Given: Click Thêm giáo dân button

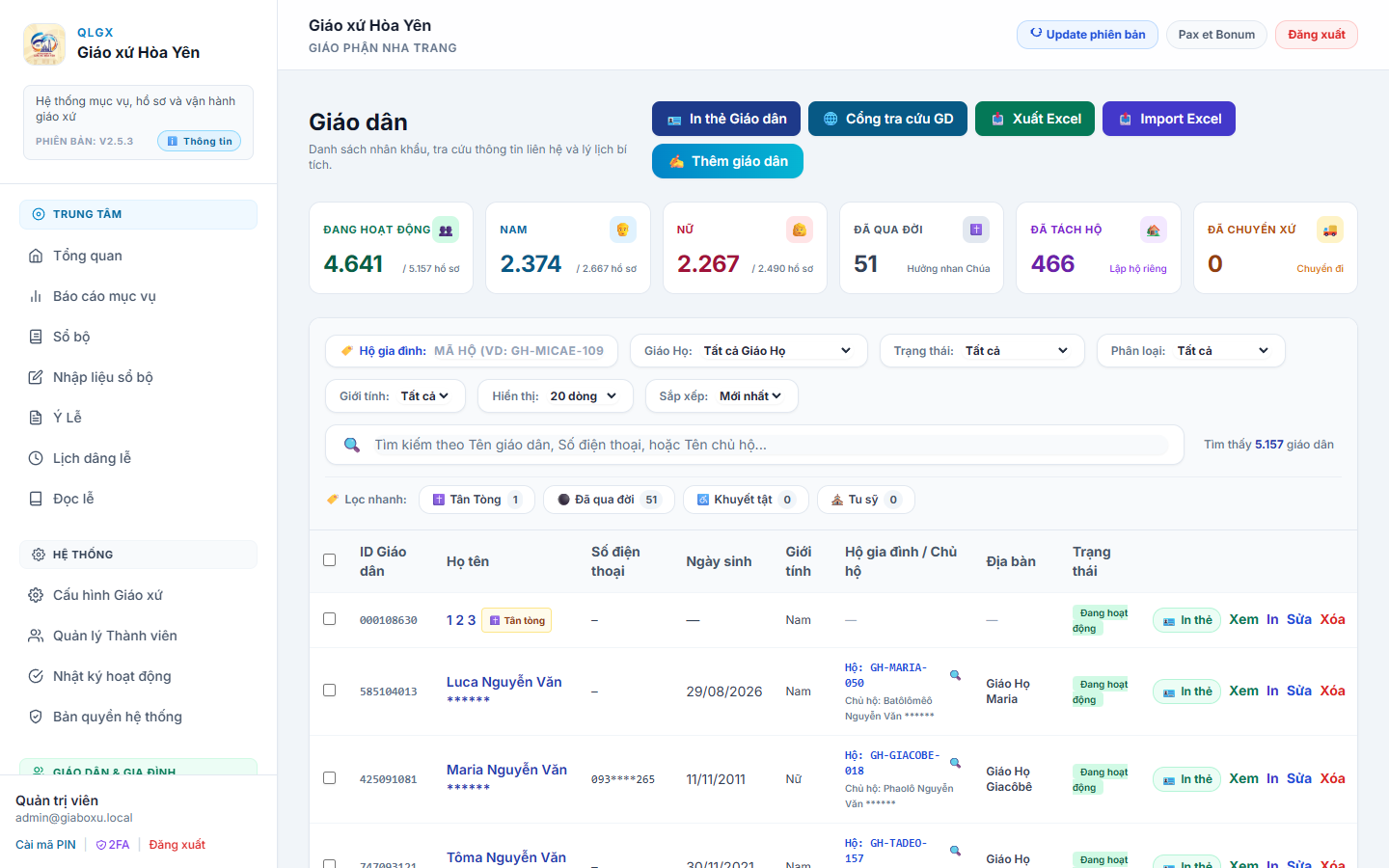Looking at the screenshot, I should tap(727, 161).
